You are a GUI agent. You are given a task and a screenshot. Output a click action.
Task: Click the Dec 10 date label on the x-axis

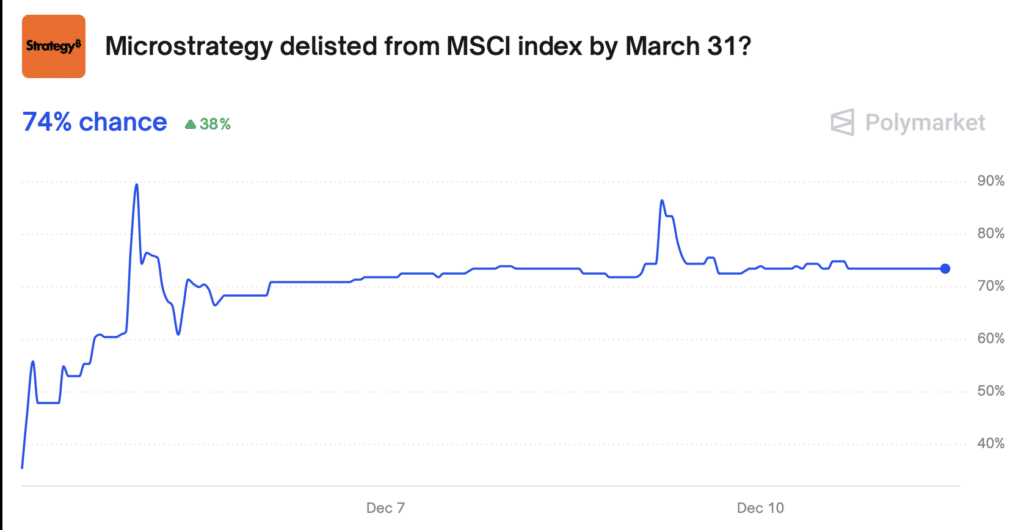pyautogui.click(x=761, y=508)
